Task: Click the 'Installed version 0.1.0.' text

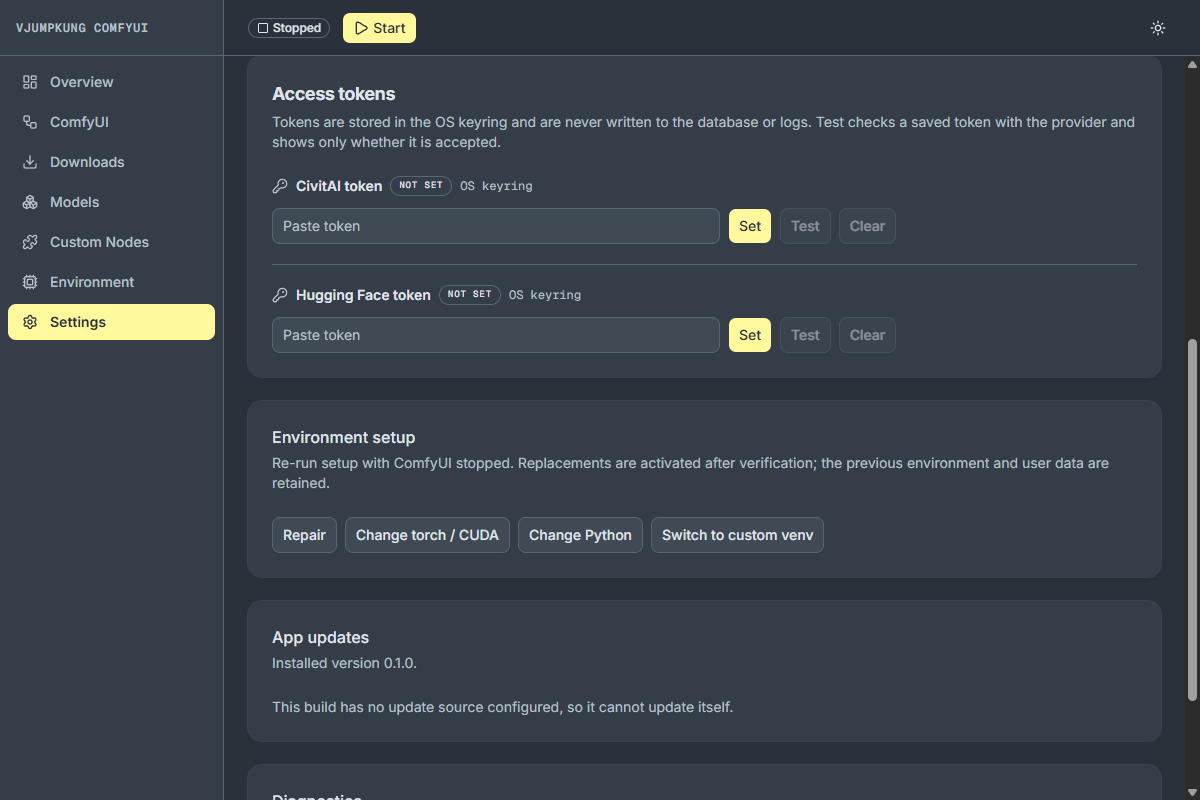Action: (345, 663)
